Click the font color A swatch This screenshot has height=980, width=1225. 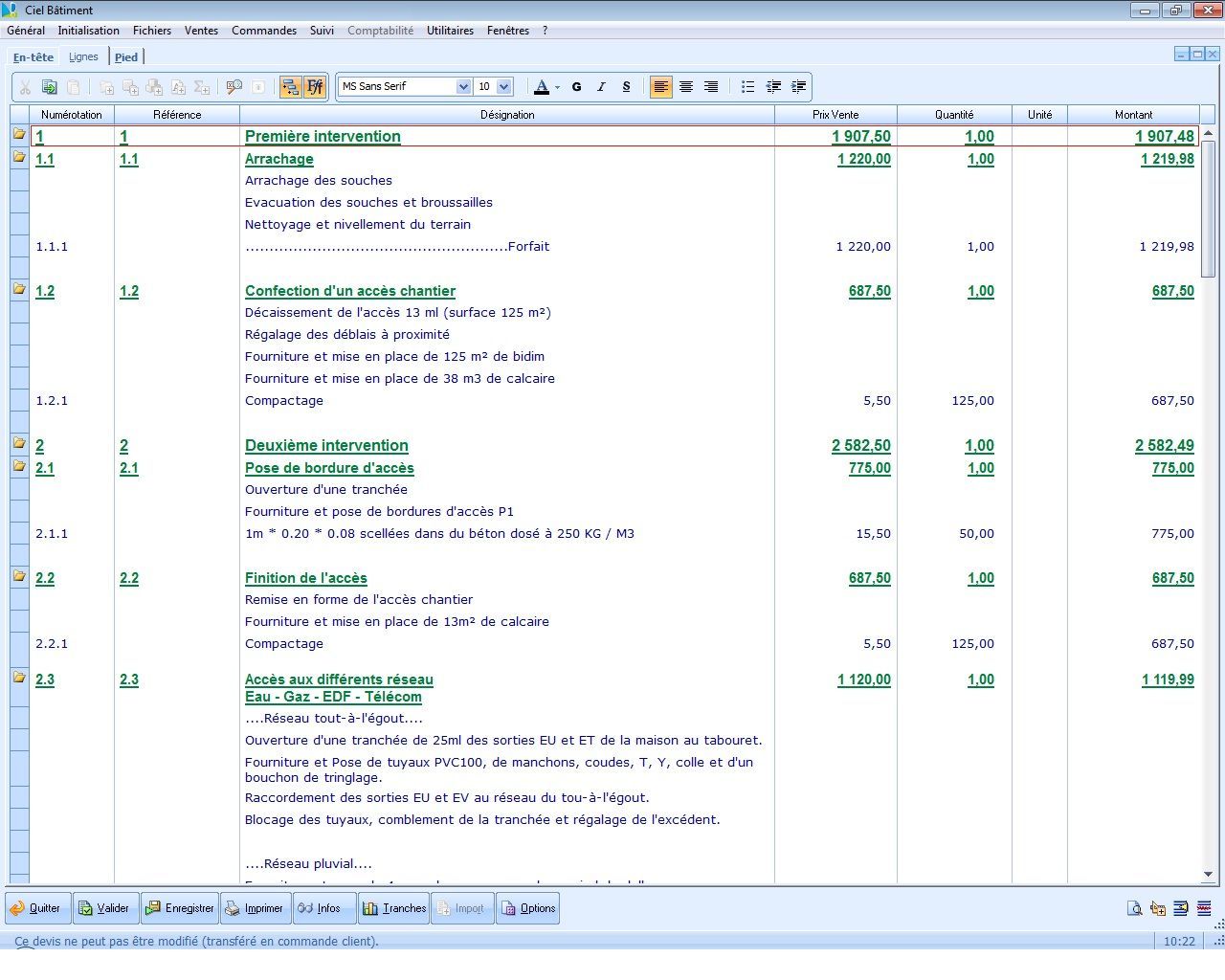542,87
